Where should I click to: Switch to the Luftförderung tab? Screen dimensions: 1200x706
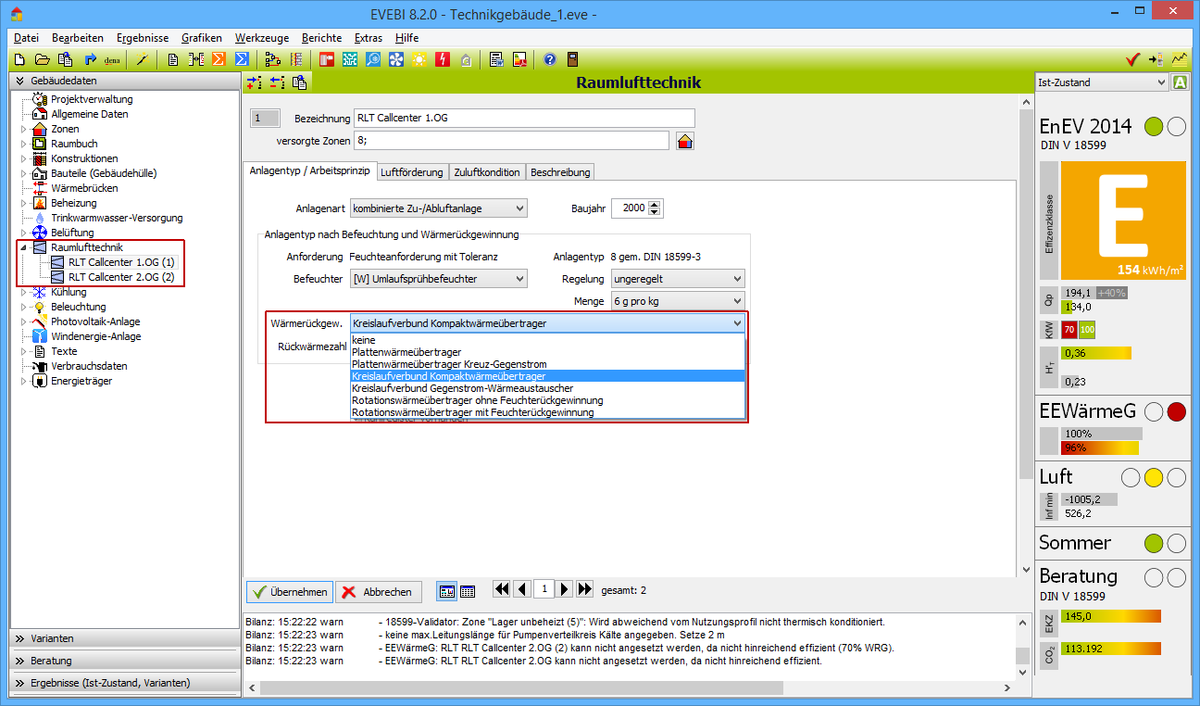click(x=412, y=172)
